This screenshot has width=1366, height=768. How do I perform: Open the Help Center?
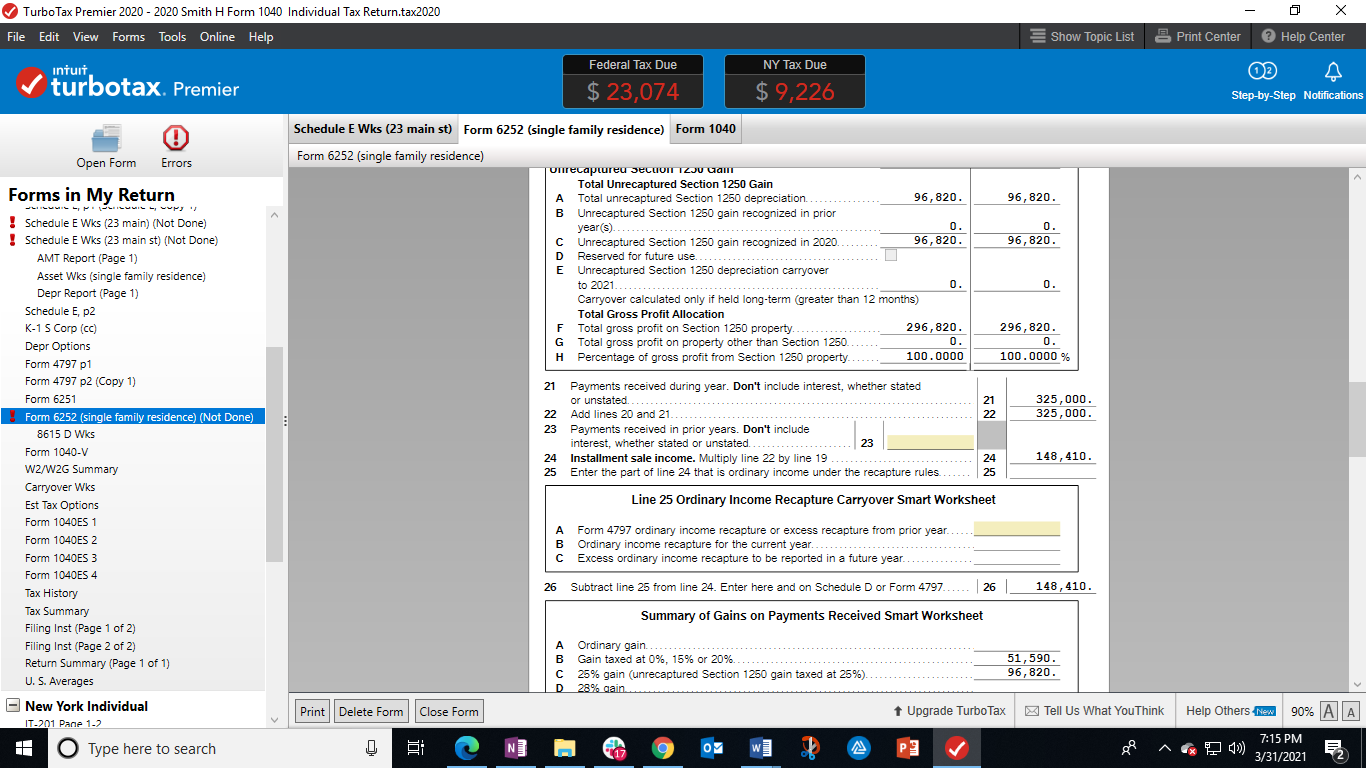click(1303, 37)
